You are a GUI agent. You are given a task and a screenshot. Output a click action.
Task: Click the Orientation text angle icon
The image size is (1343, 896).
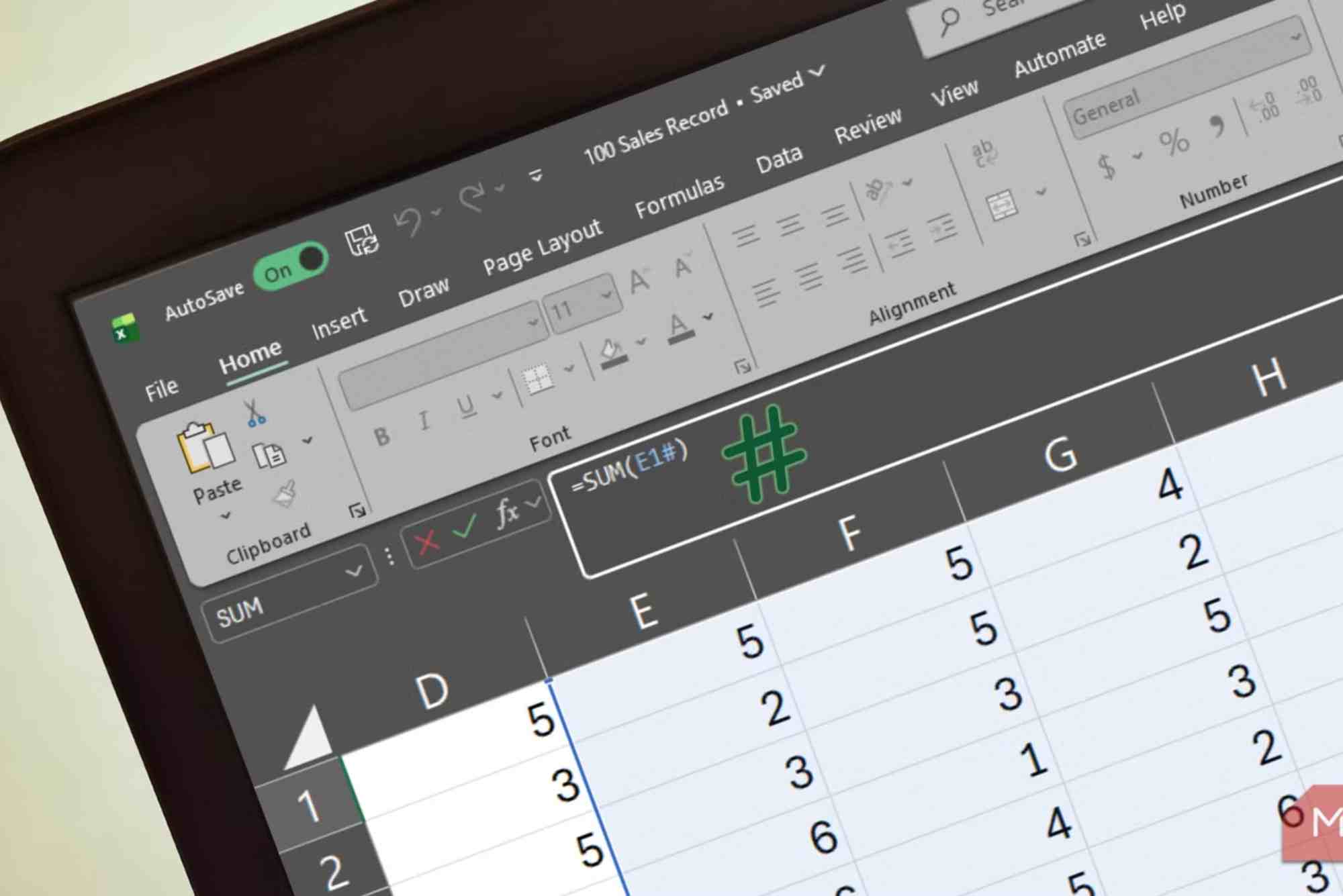(x=877, y=190)
